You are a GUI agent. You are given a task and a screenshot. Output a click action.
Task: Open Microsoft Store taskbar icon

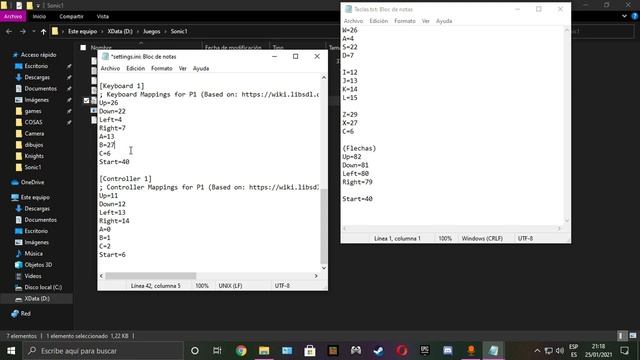point(310,351)
